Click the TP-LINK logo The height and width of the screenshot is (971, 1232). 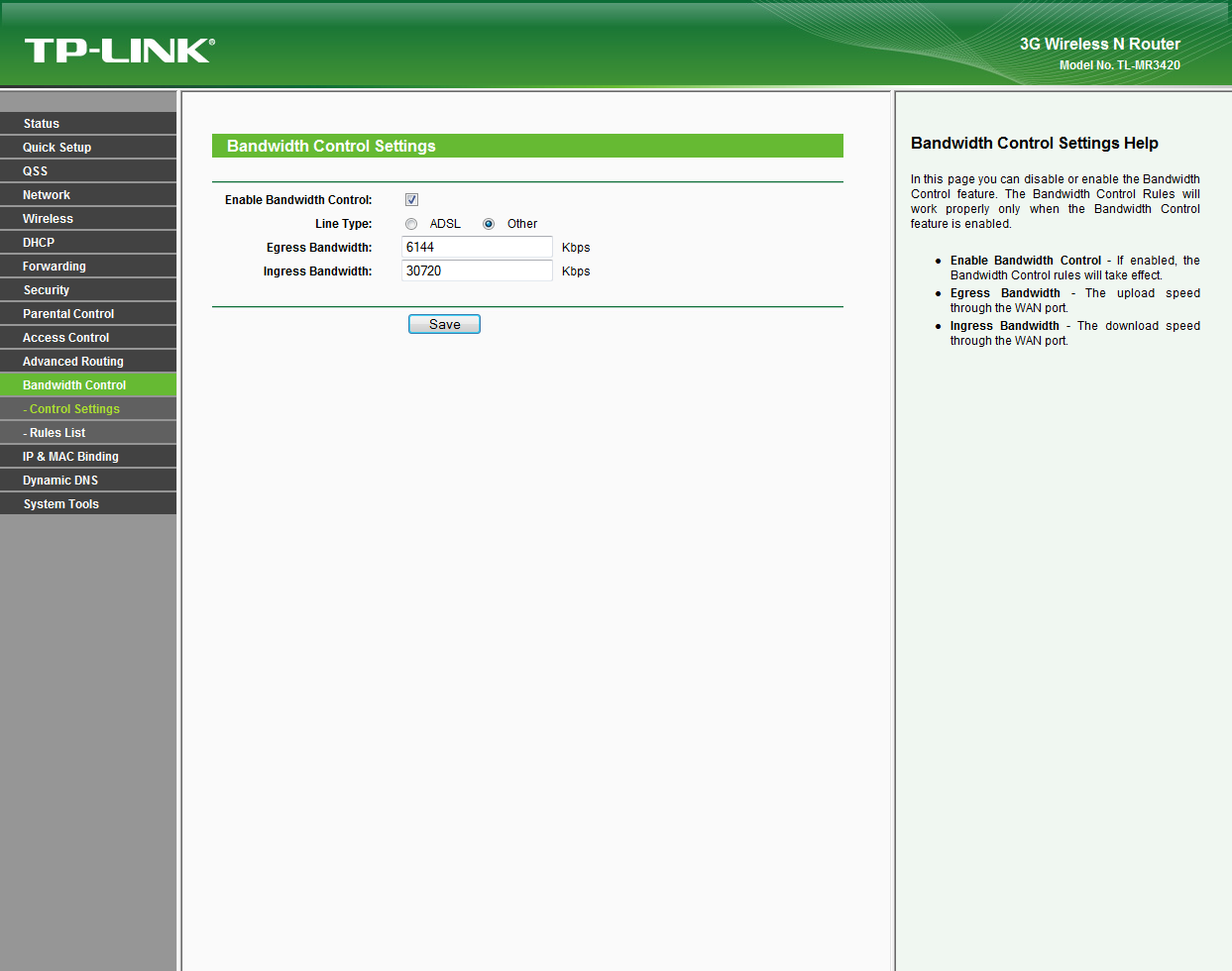click(x=119, y=51)
